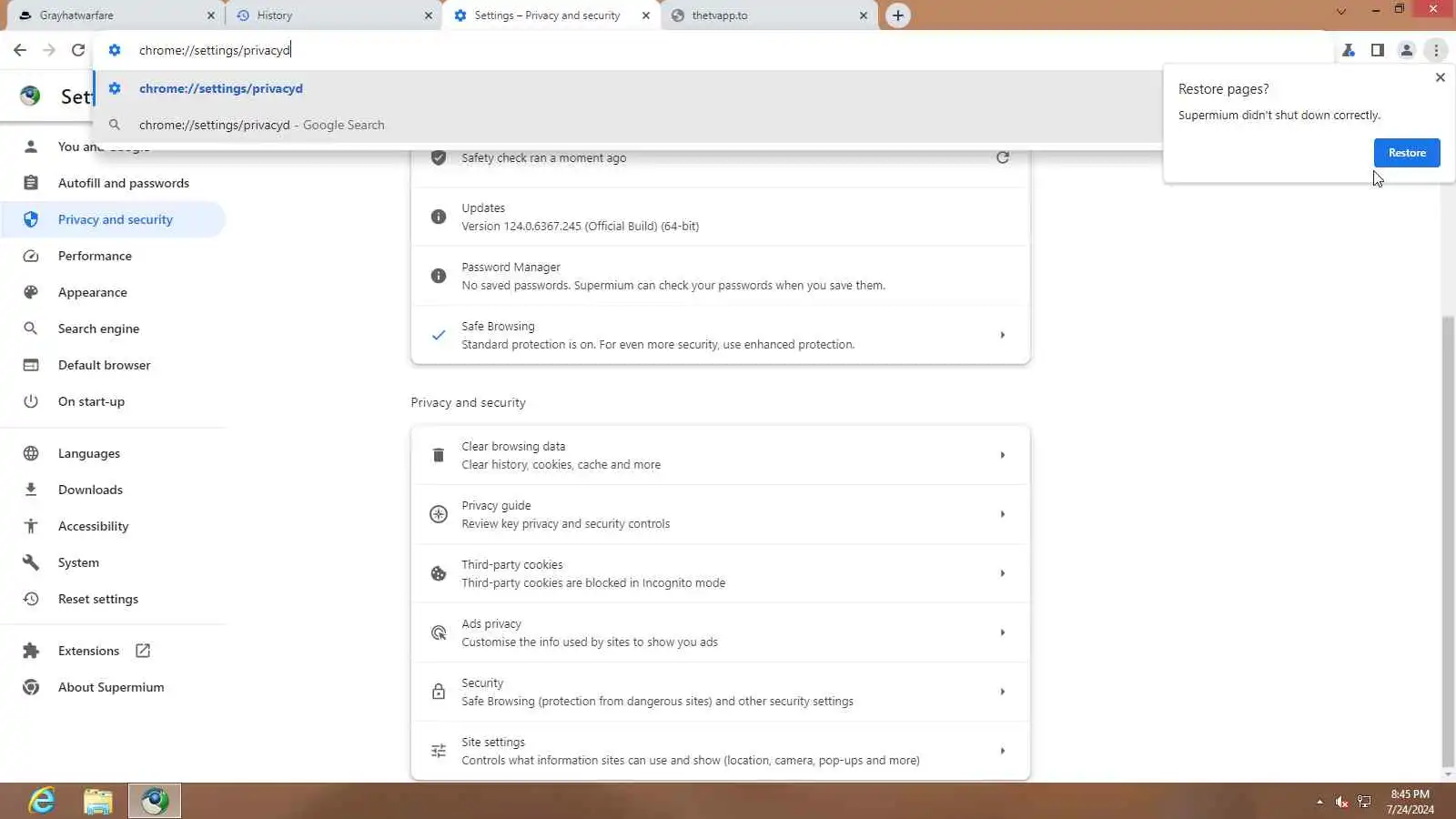Click the Performance gauge icon
Viewport: 1456px width, 819px height.
[31, 256]
